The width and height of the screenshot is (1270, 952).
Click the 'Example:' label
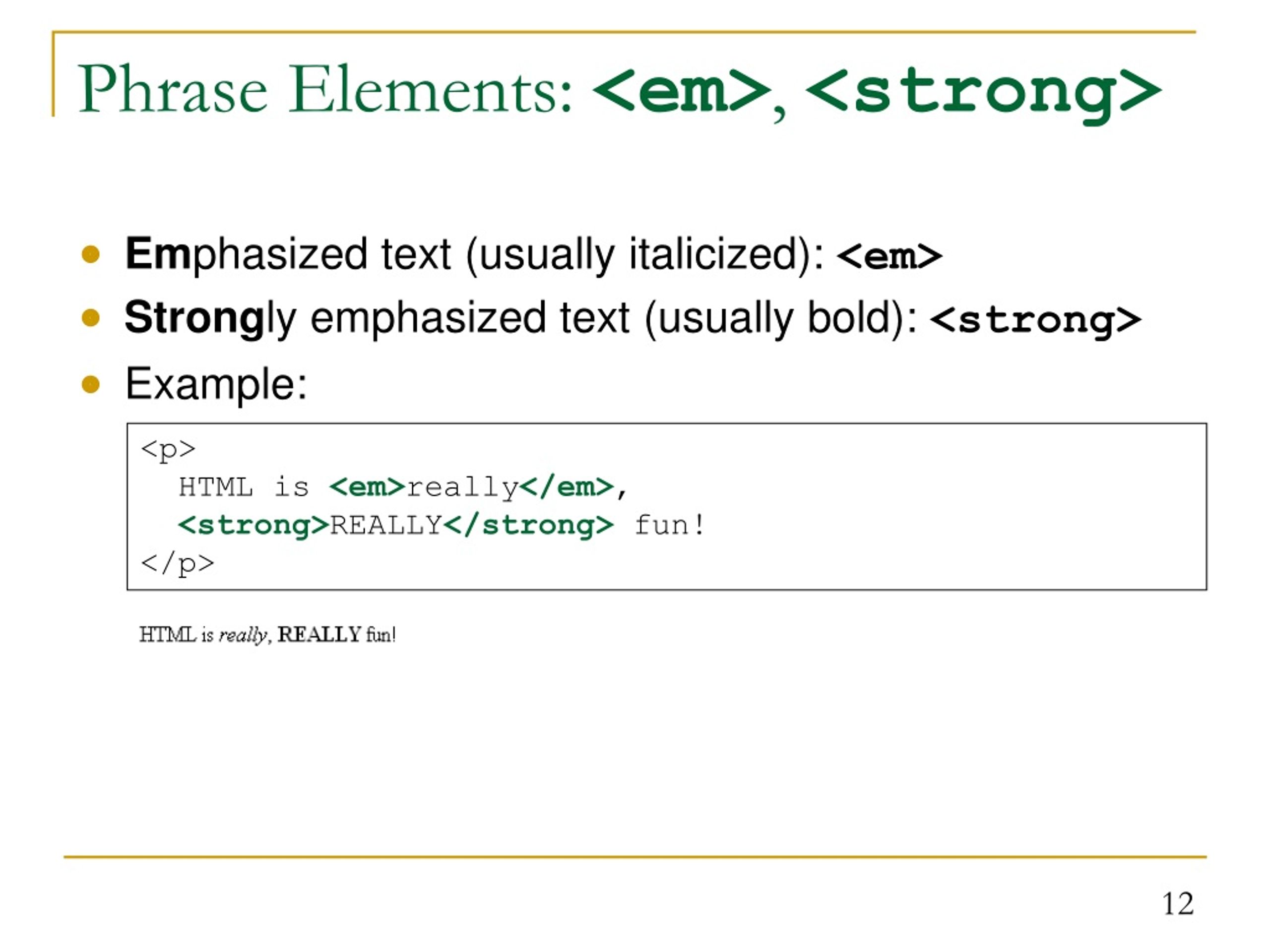[x=216, y=384]
